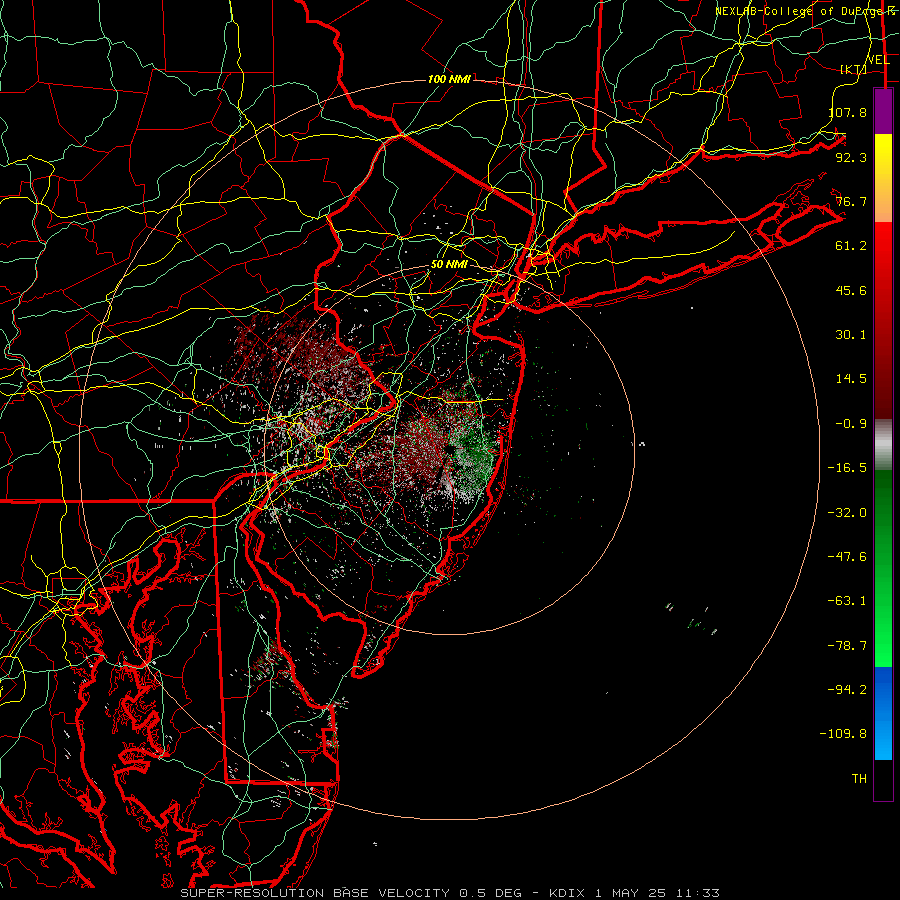Click the purple segment of the color bar
This screenshot has width=900, height=900.
(883, 111)
